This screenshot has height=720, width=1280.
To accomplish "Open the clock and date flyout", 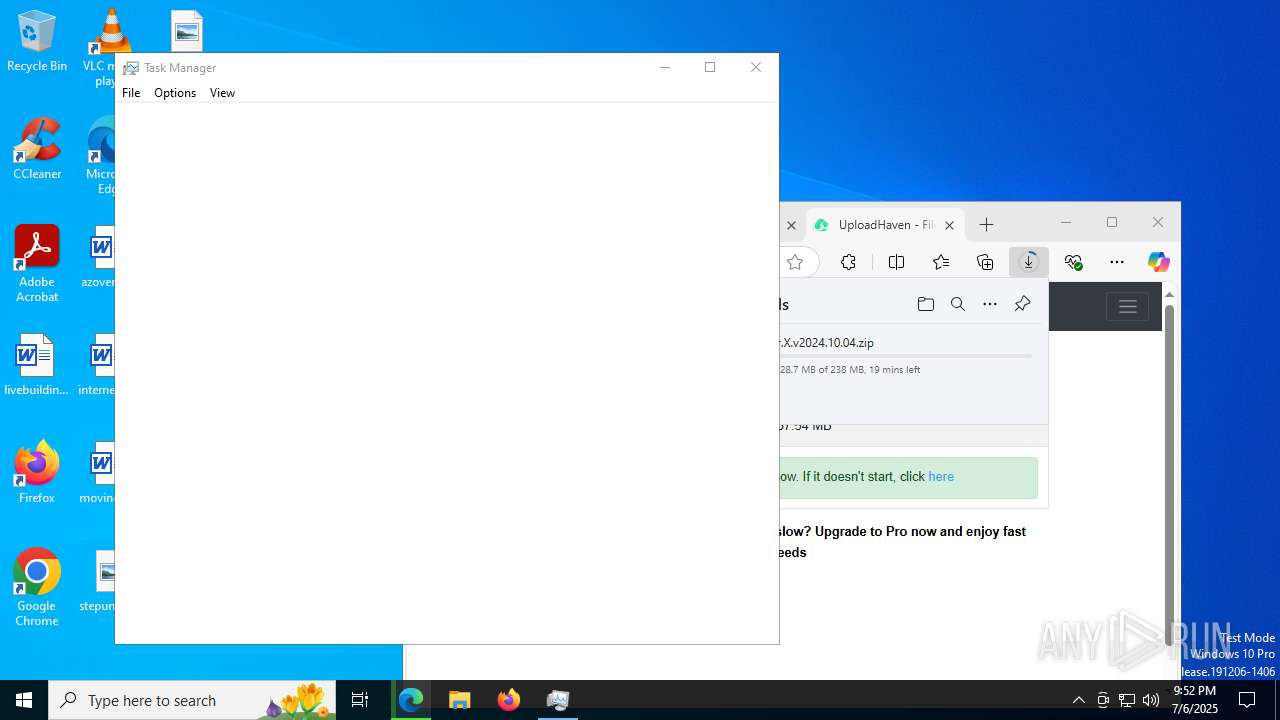I will pos(1195,700).
